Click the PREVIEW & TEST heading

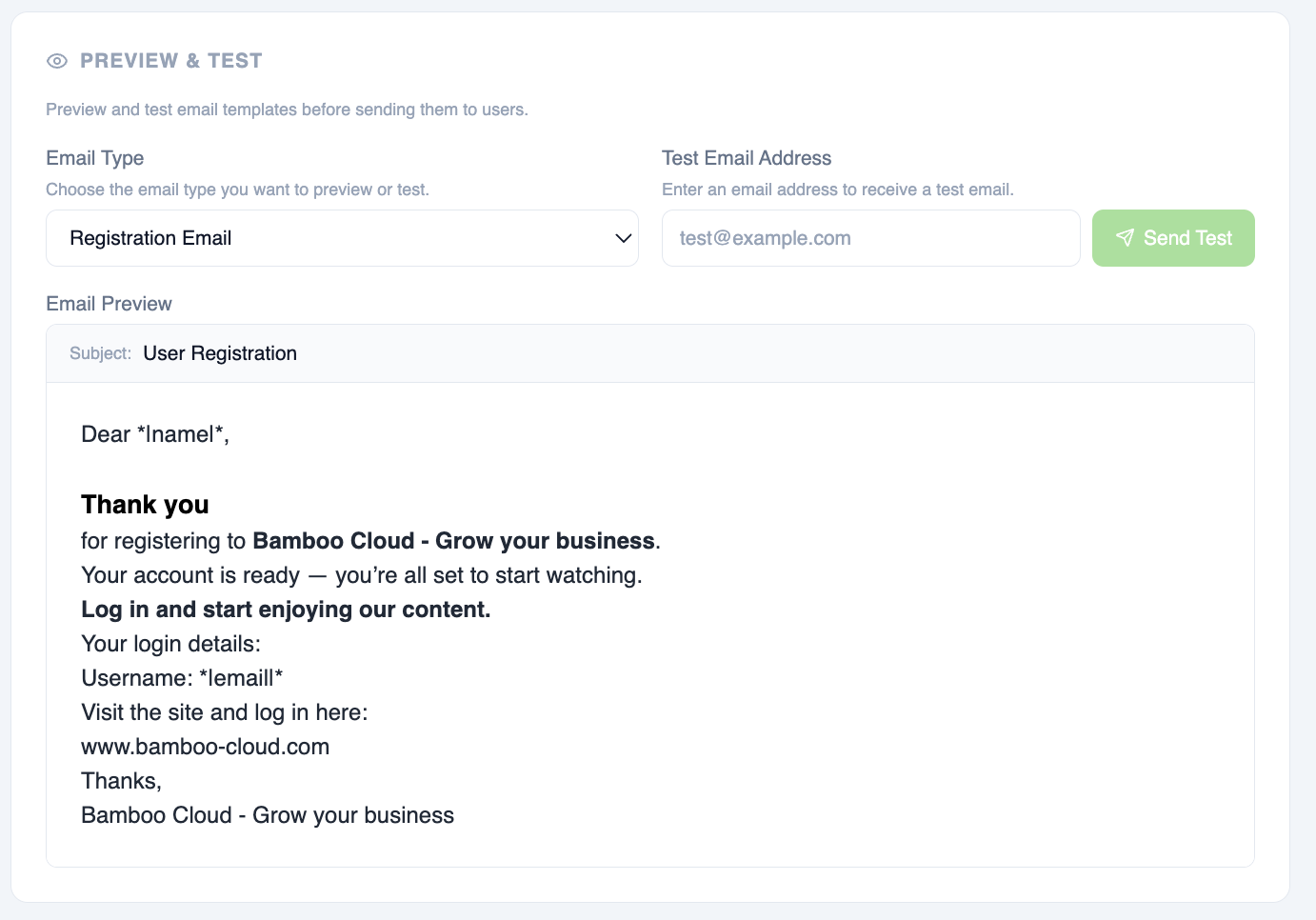[171, 61]
